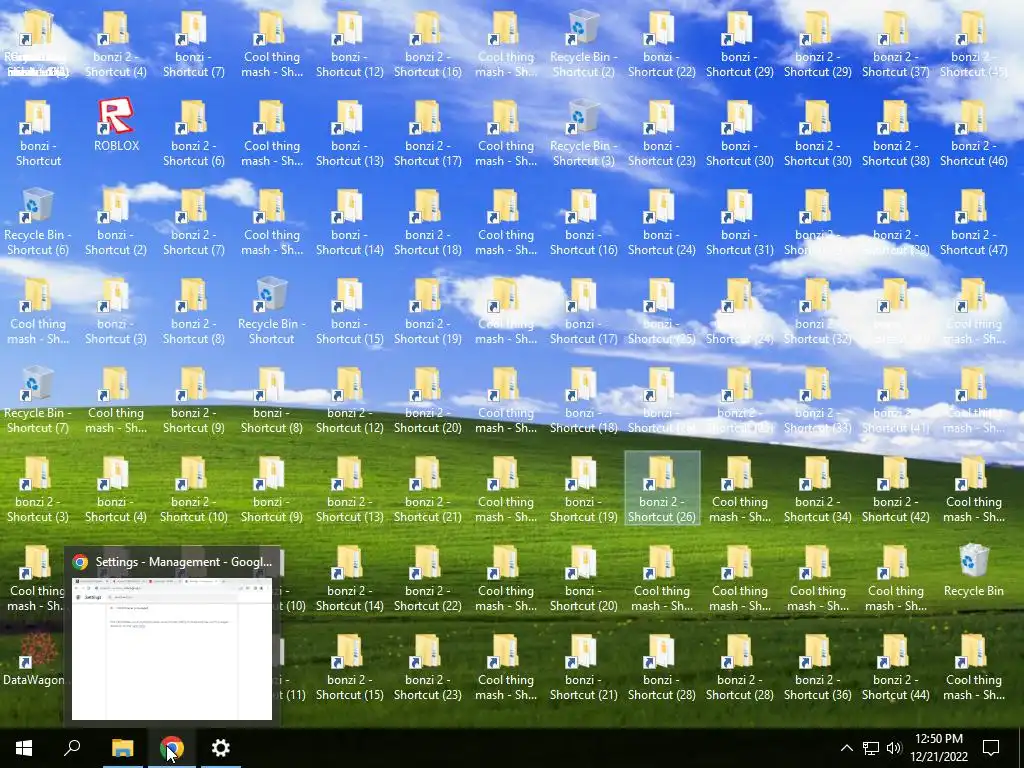This screenshot has width=1024, height=768.
Task: Select the unnumbered Recycle Bin - Shortcut icon
Action: 272,312
